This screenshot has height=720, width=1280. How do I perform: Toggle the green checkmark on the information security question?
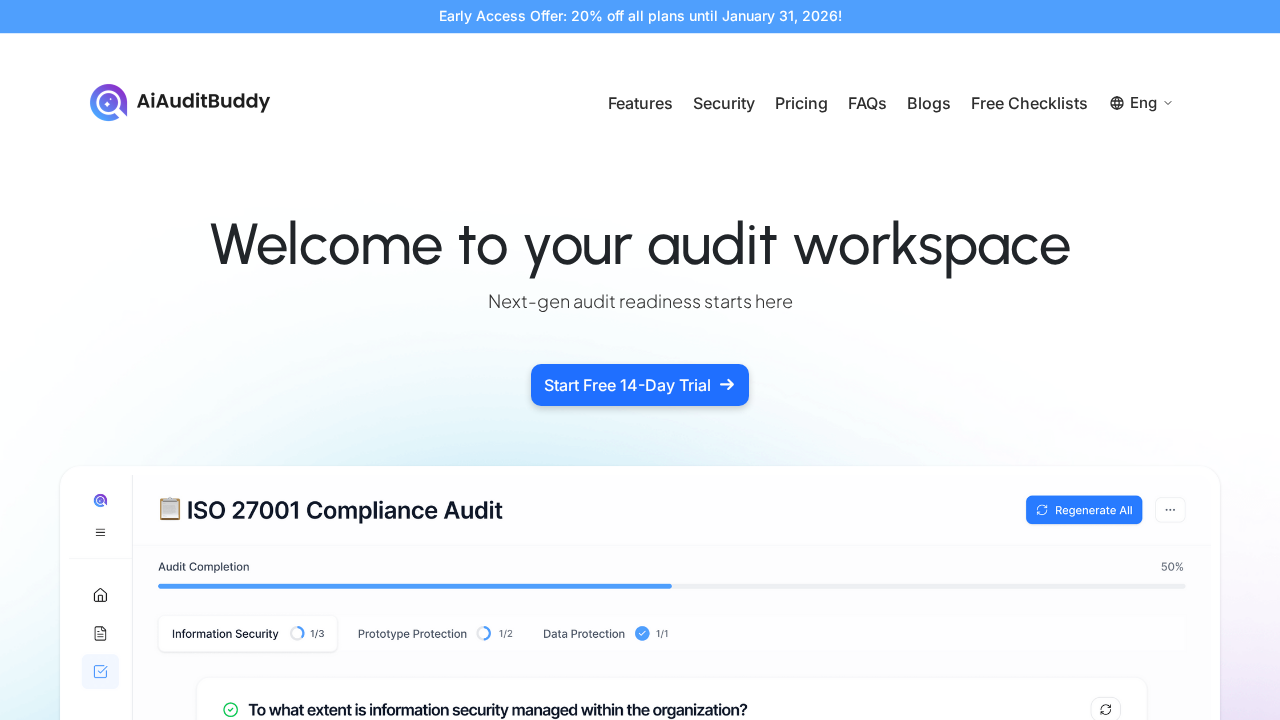pos(230,710)
